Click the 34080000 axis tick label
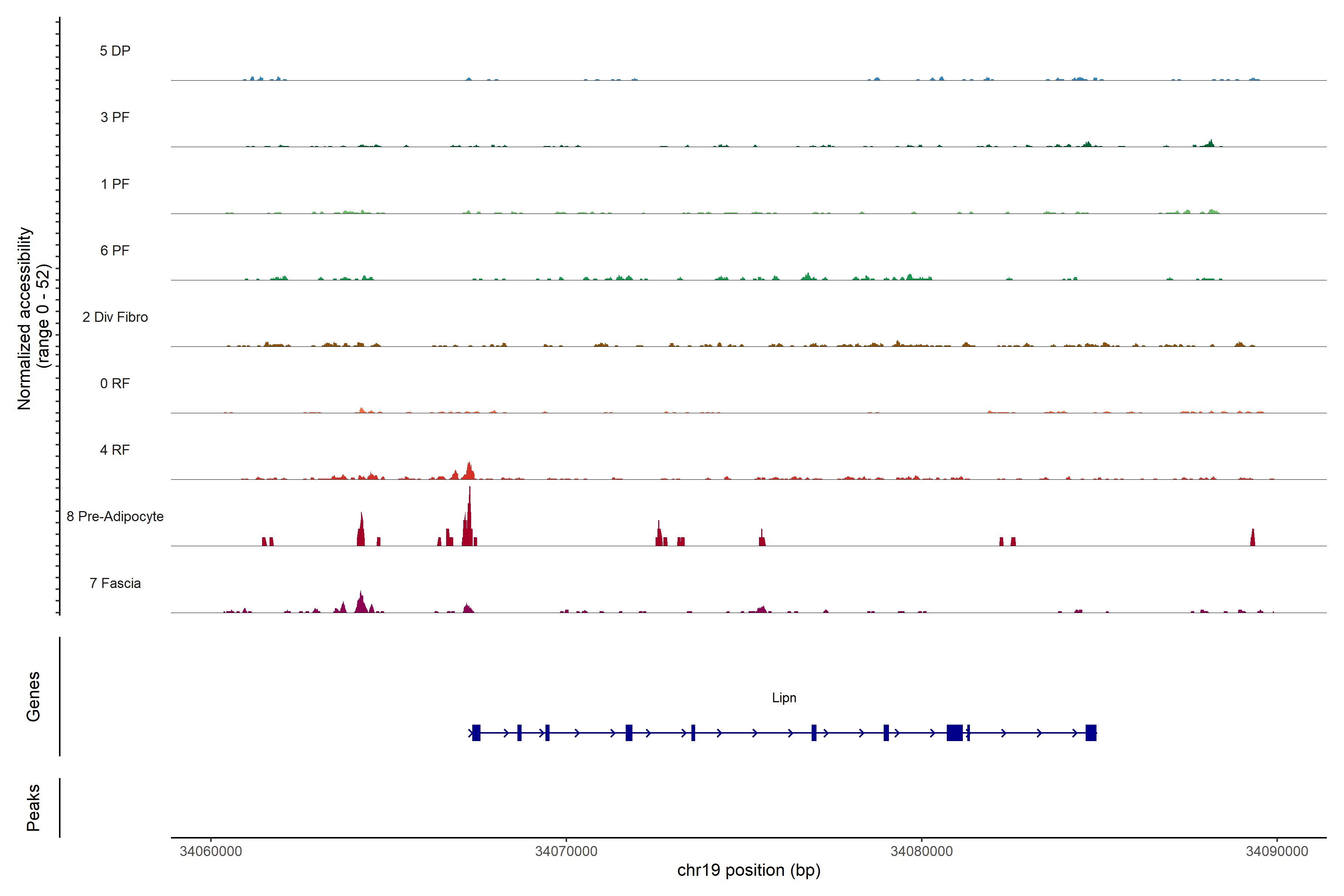The height and width of the screenshot is (896, 1344). tap(921, 851)
